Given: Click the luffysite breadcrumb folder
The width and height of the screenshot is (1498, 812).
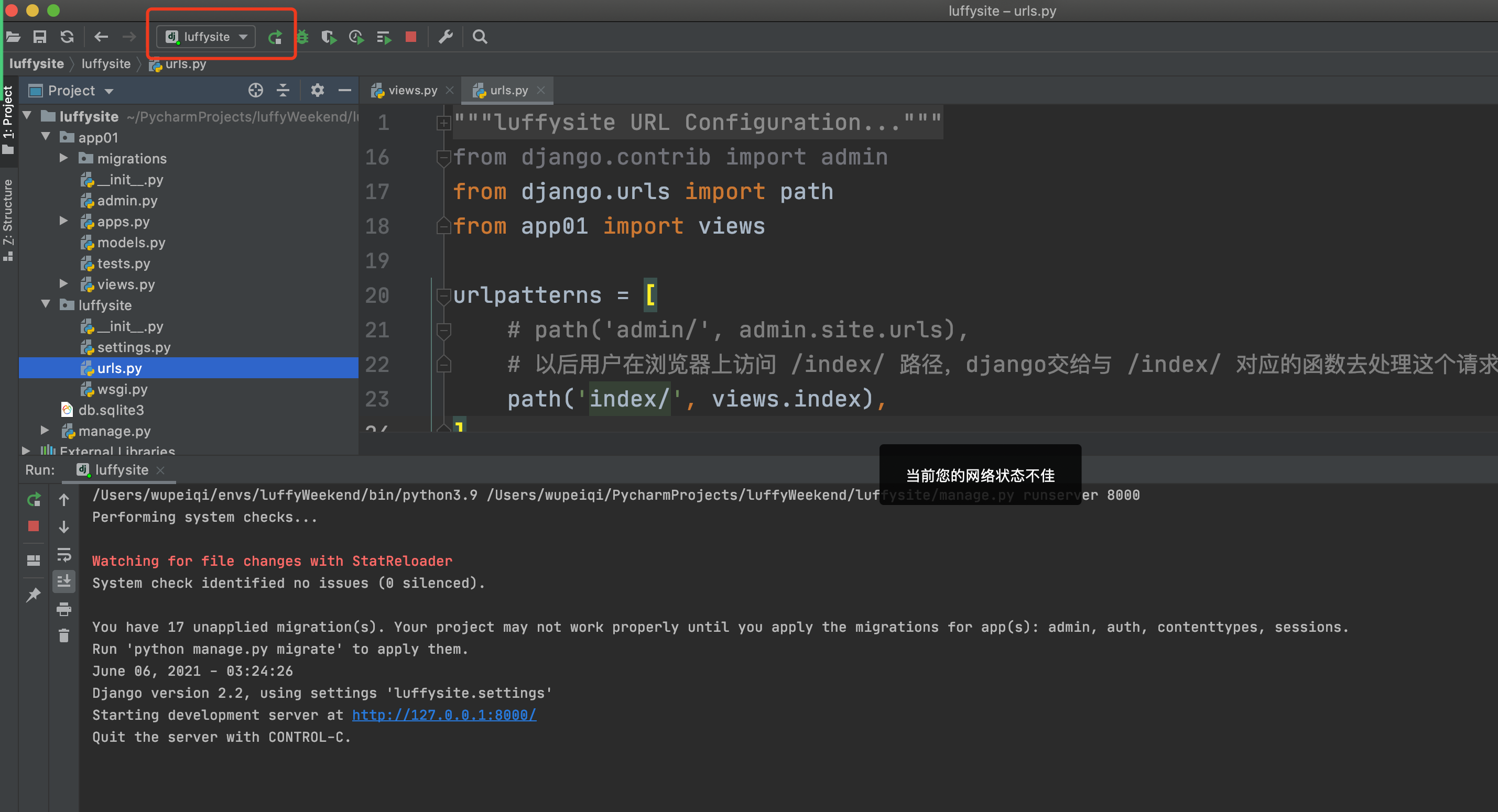Looking at the screenshot, I should pyautogui.click(x=106, y=64).
